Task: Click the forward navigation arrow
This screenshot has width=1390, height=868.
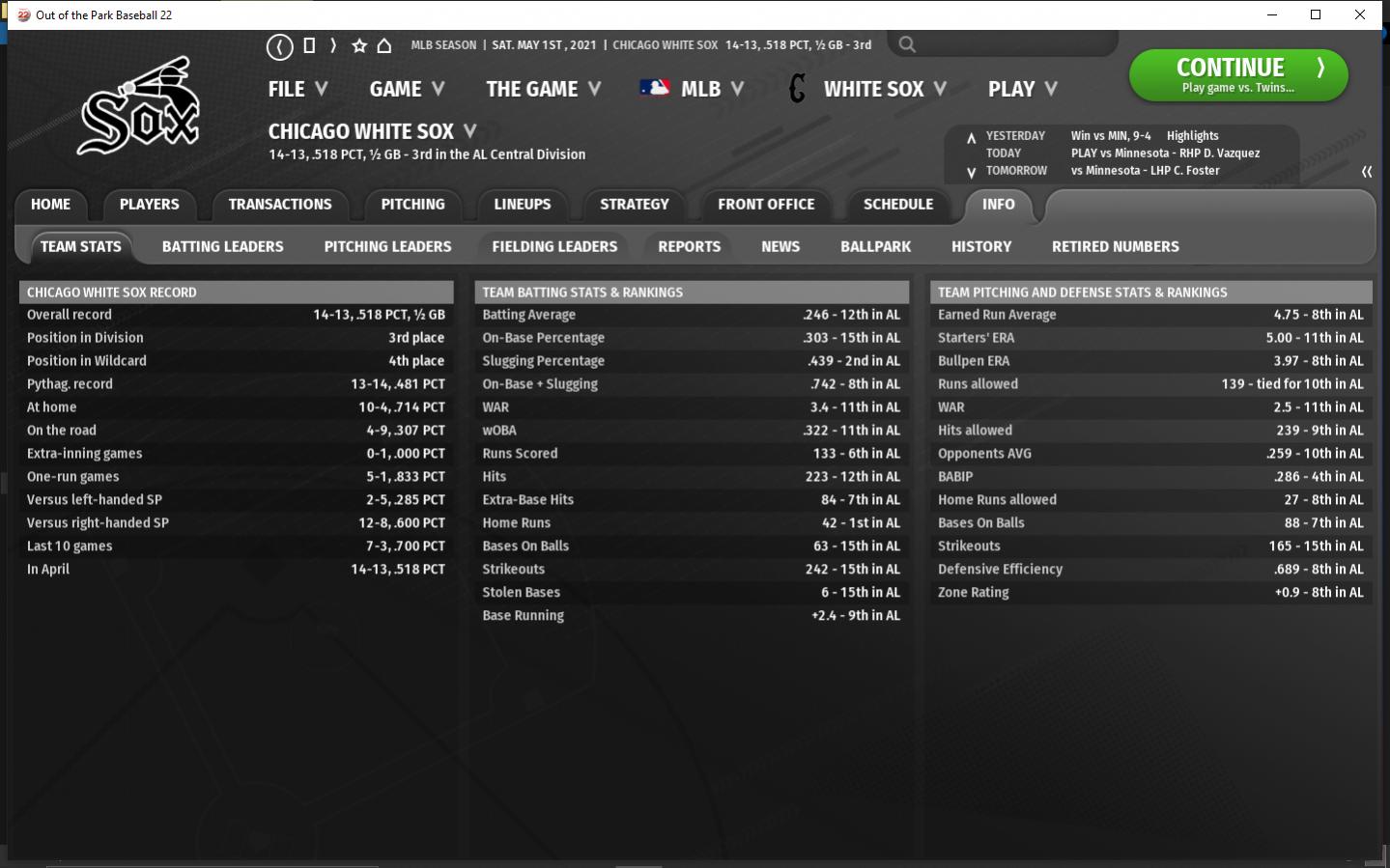Action: pyautogui.click(x=333, y=45)
